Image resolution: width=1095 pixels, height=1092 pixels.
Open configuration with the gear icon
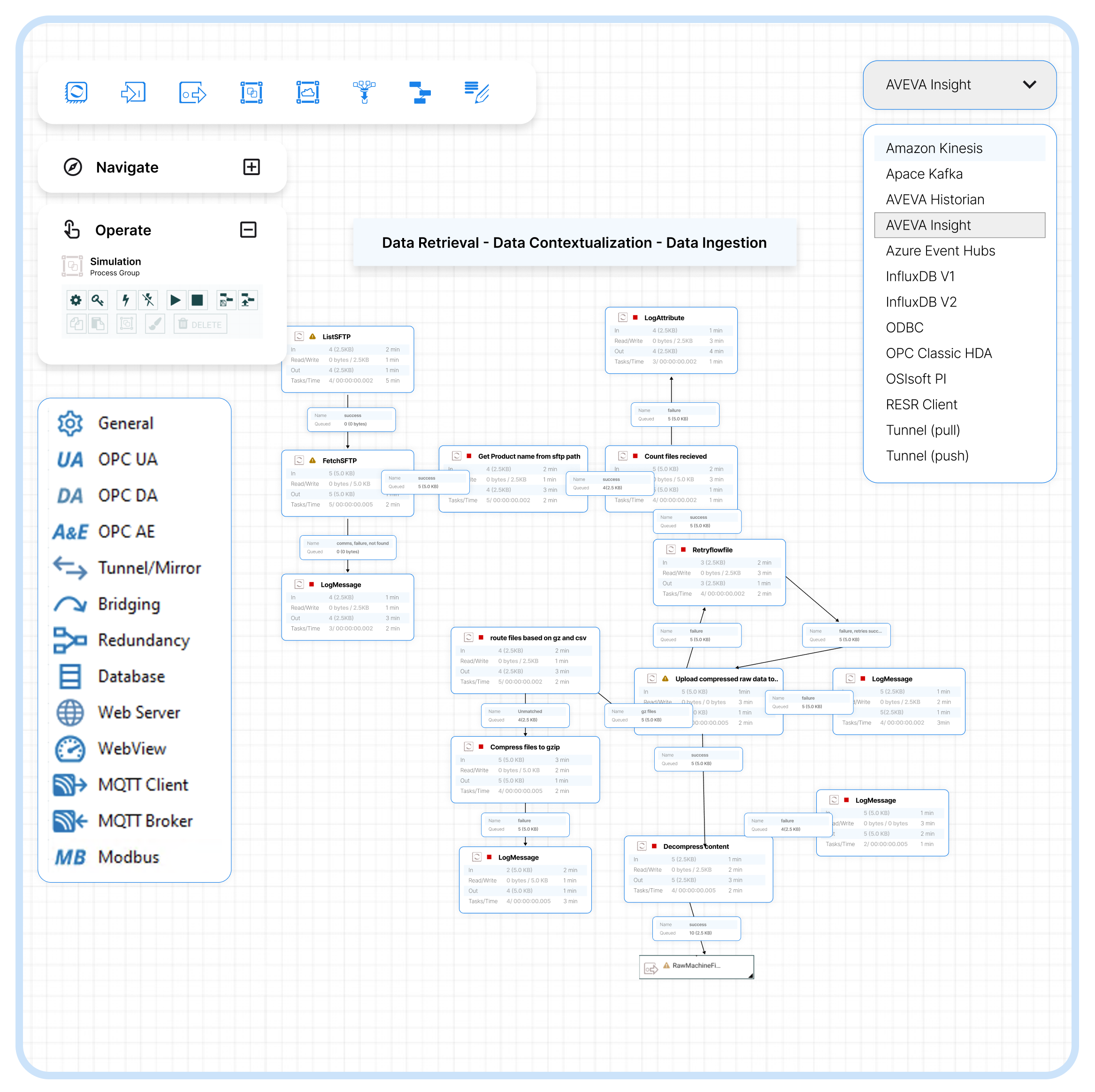[76, 300]
